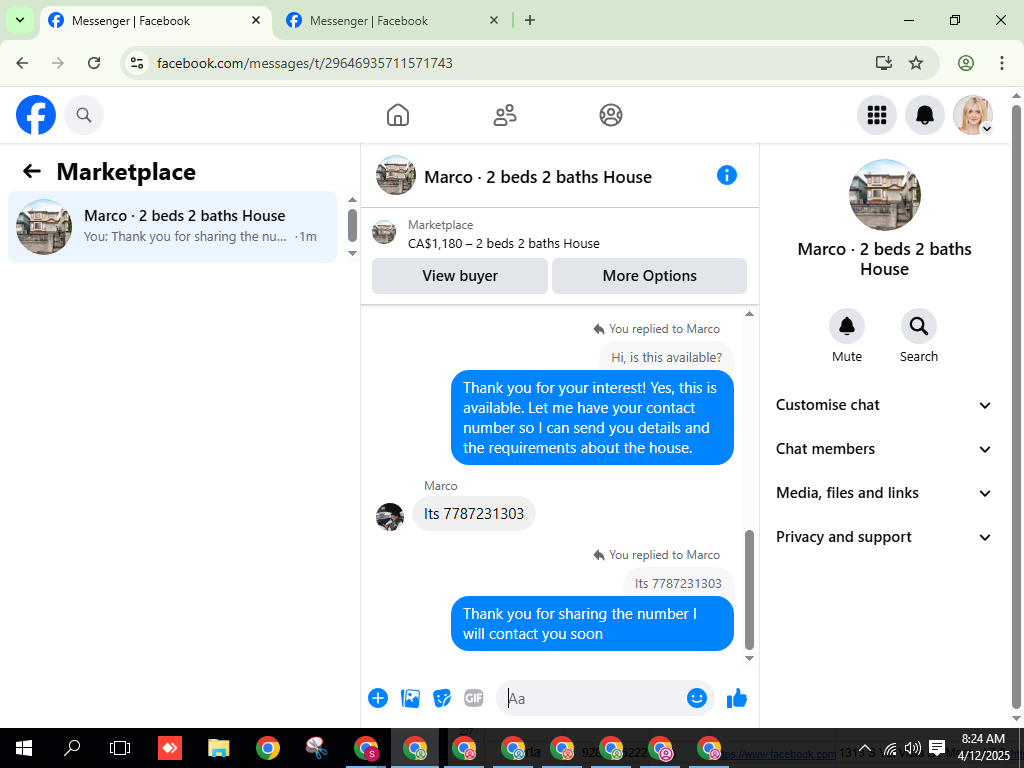
Task: Open the nine-dot Menu grid icon
Action: point(876,115)
